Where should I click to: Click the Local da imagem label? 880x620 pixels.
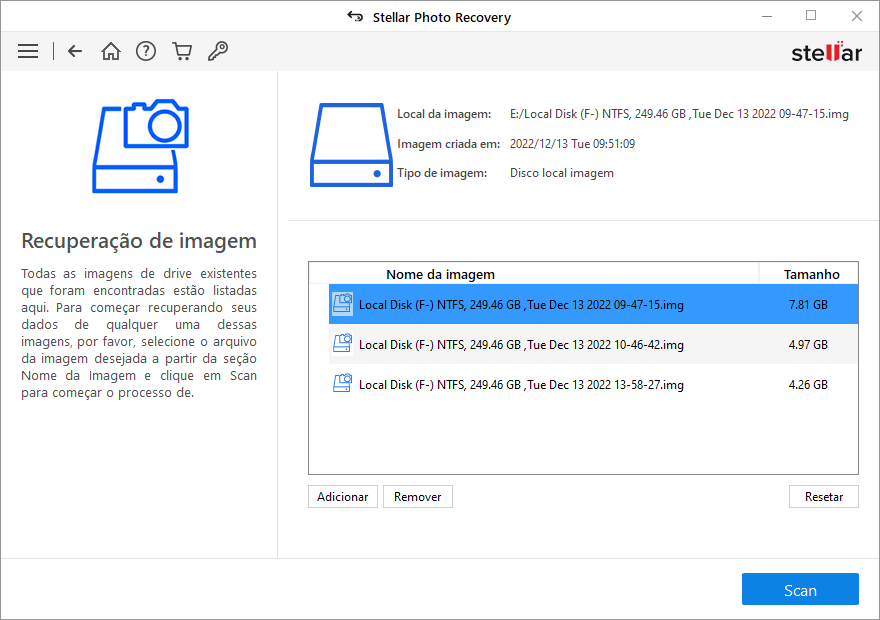coord(444,114)
